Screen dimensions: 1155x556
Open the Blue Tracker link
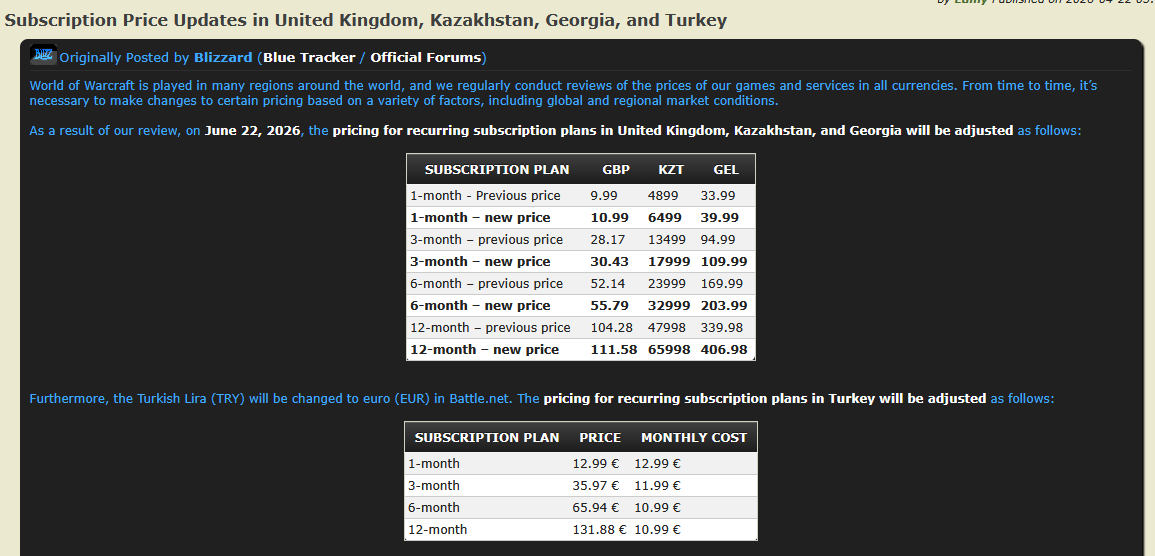pyautogui.click(x=309, y=57)
